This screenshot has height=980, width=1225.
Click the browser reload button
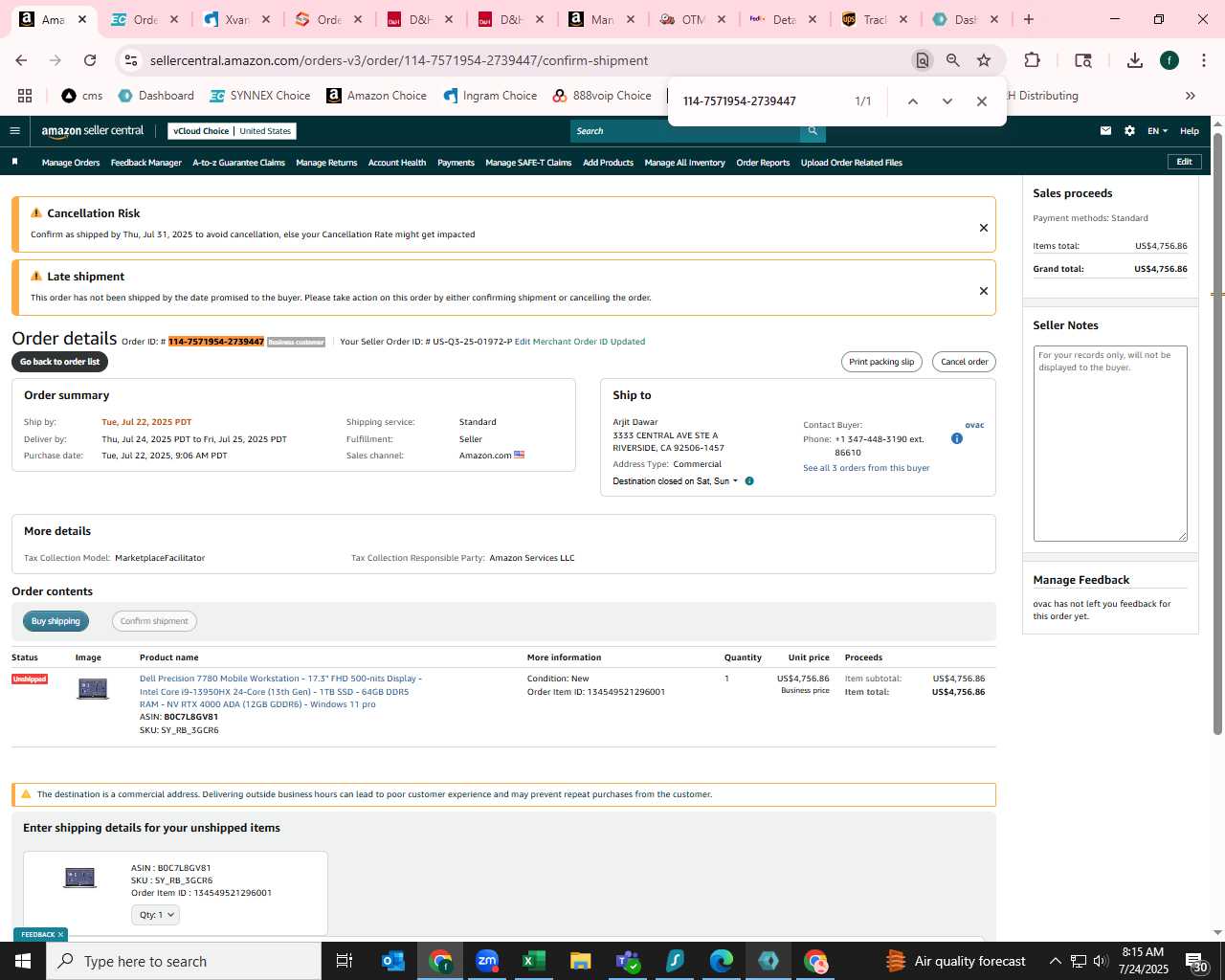click(x=90, y=60)
